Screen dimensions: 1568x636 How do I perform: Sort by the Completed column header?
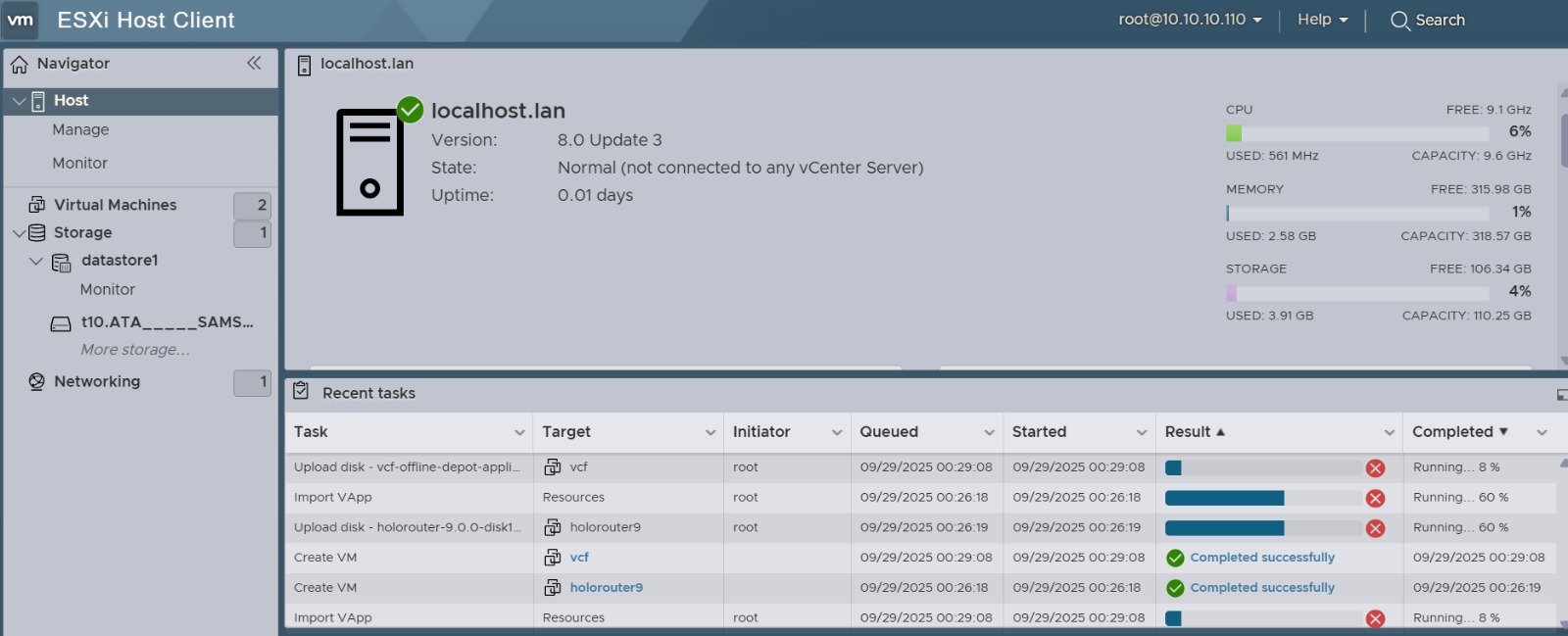coord(1452,432)
